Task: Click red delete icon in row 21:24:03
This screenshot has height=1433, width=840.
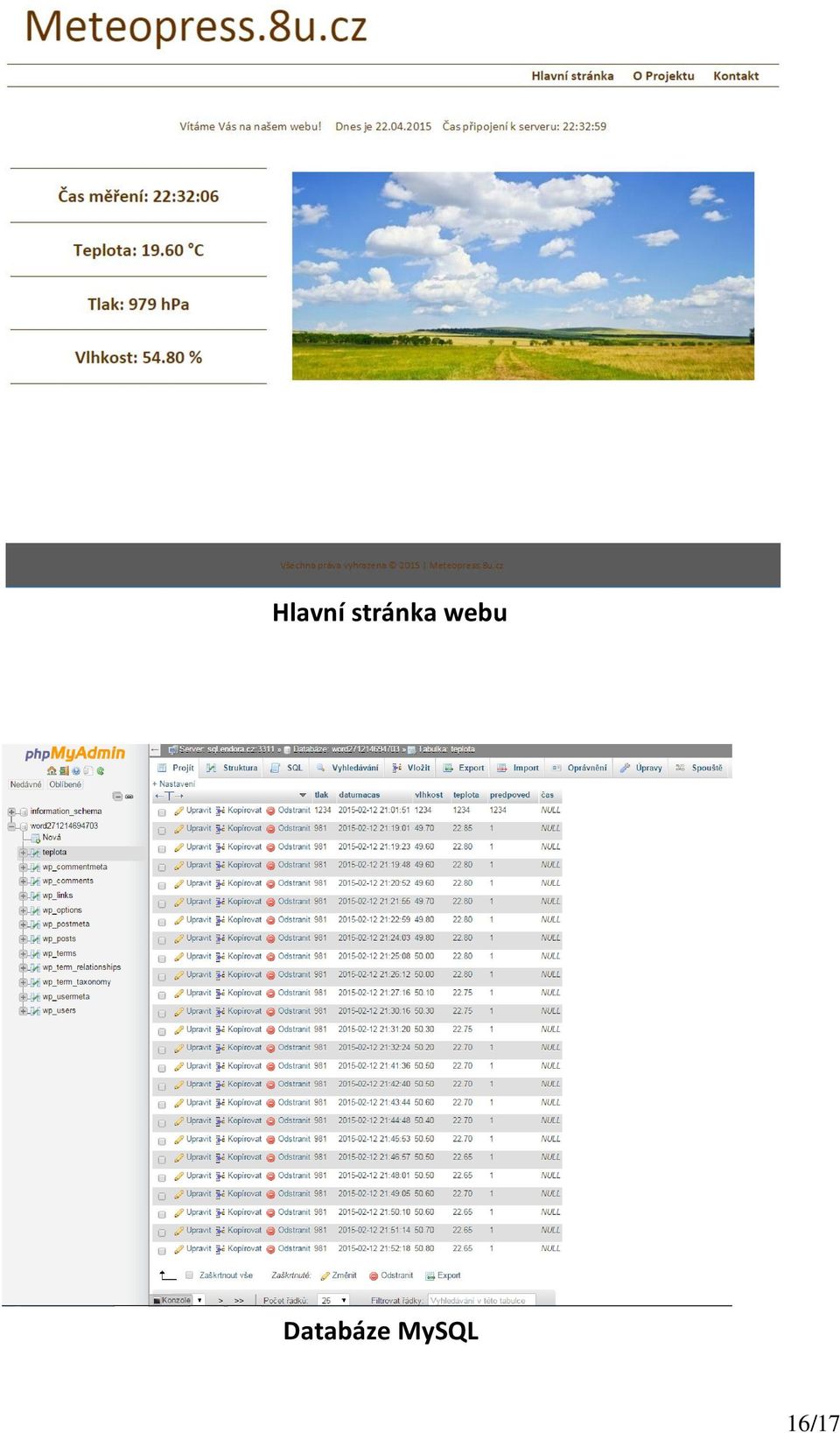Action: coord(271,938)
